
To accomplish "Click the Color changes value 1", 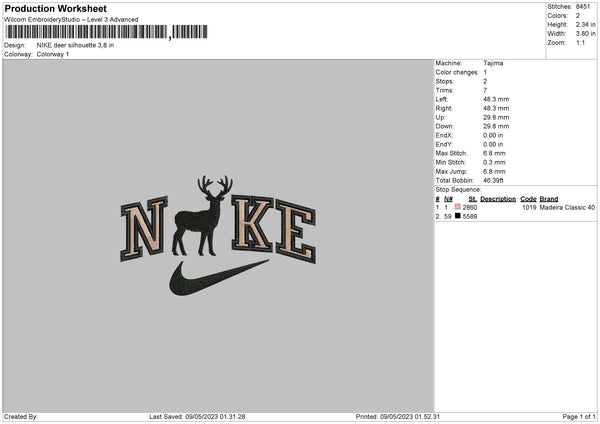I will [485, 72].
